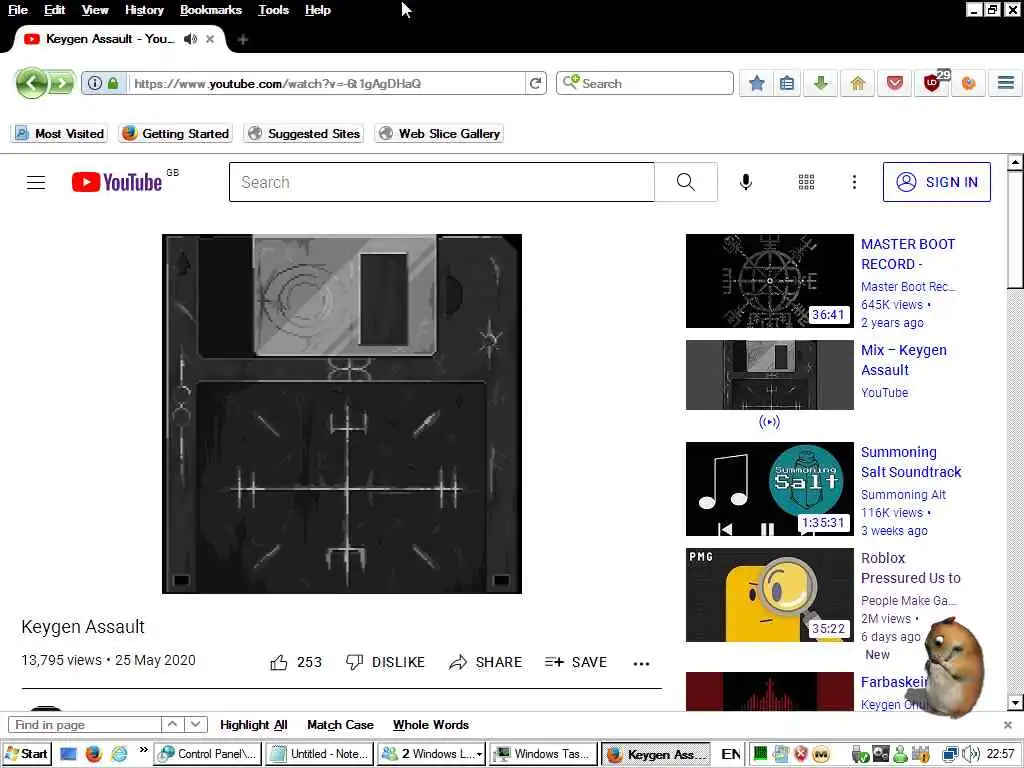Open a new tab with plus button
The image size is (1024, 768).
pyautogui.click(x=242, y=40)
